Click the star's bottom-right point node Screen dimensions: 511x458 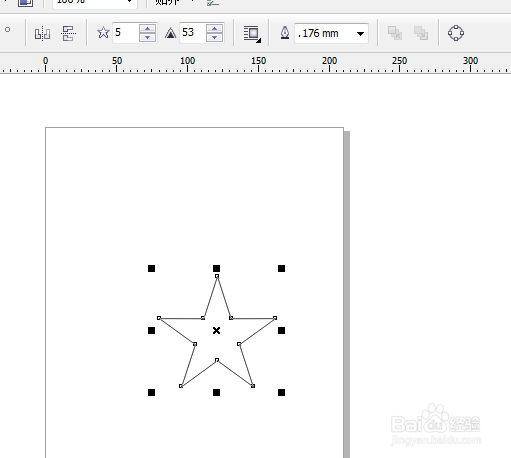[253, 386]
